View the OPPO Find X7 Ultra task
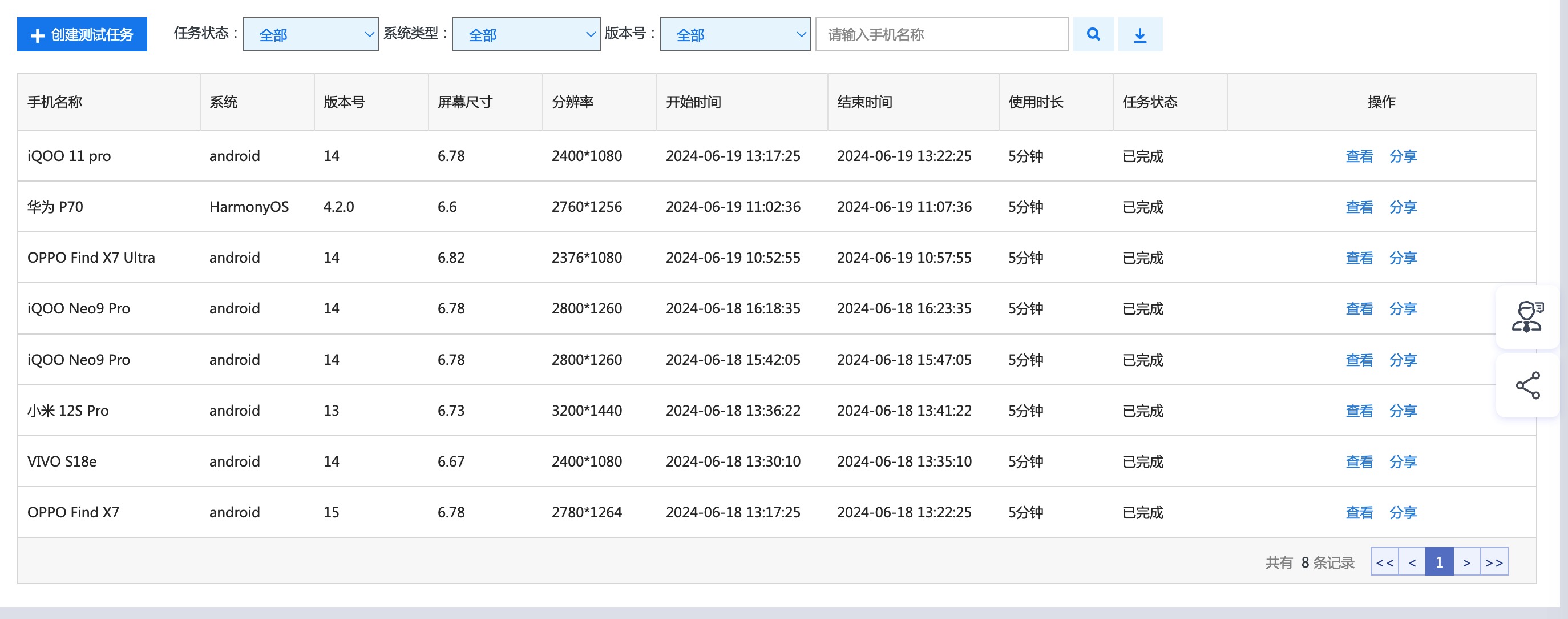 pos(1359,258)
